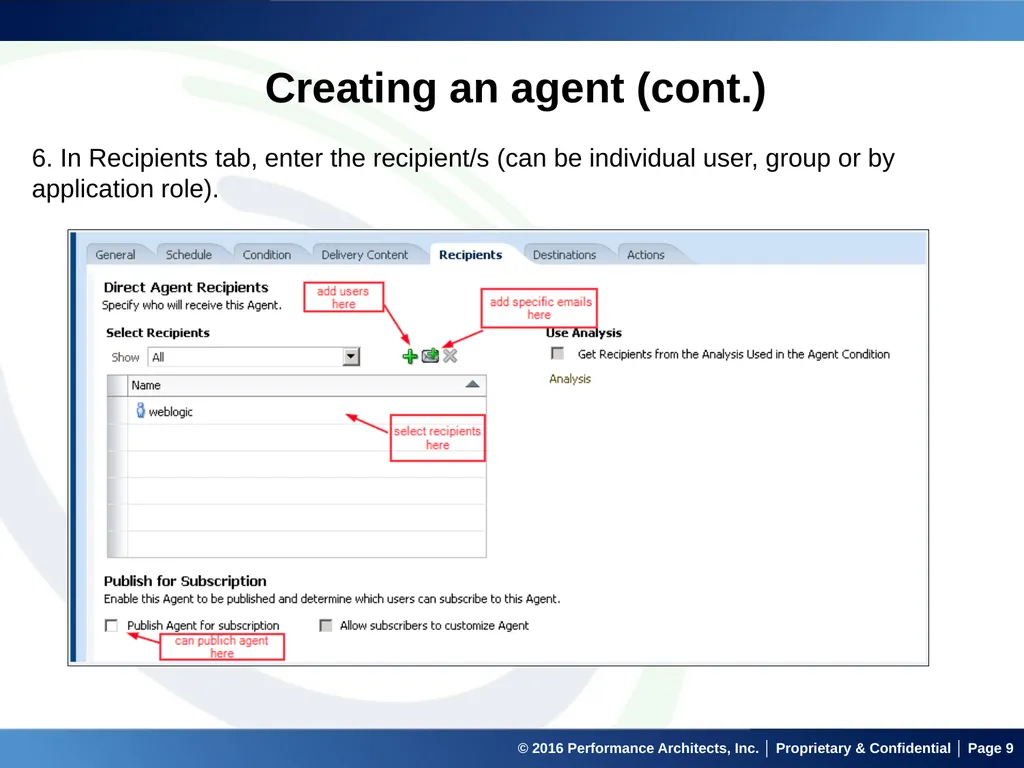Screen dimensions: 1024x768
Task: Go to the Condition tab
Action: pyautogui.click(x=266, y=255)
